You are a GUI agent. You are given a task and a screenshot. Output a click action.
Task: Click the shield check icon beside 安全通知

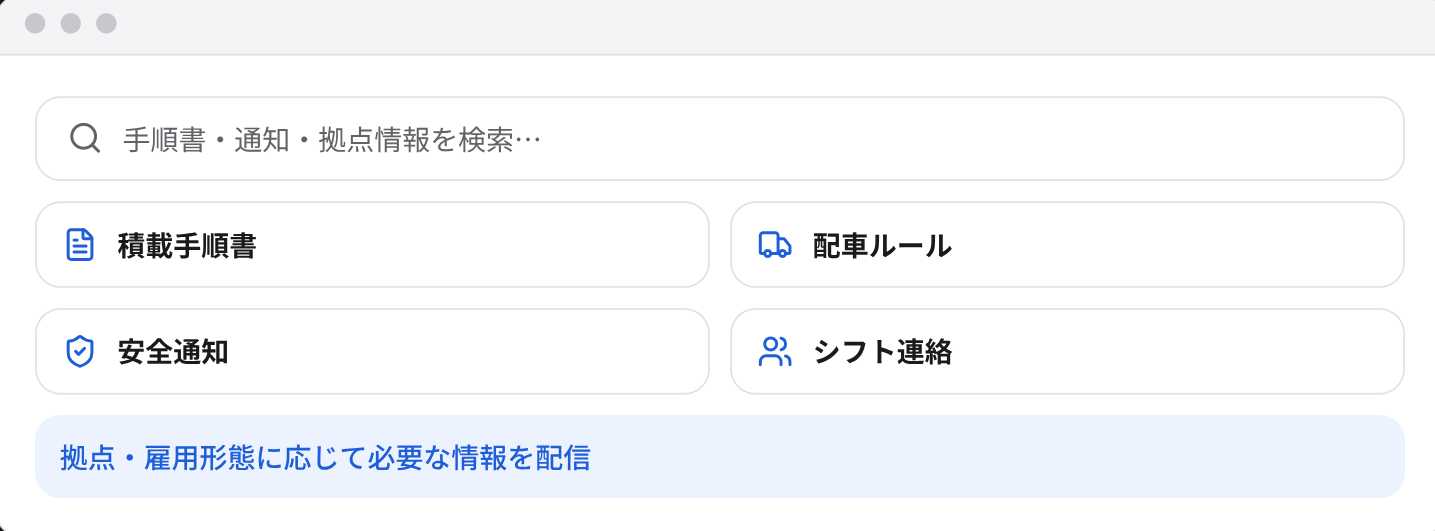point(80,351)
